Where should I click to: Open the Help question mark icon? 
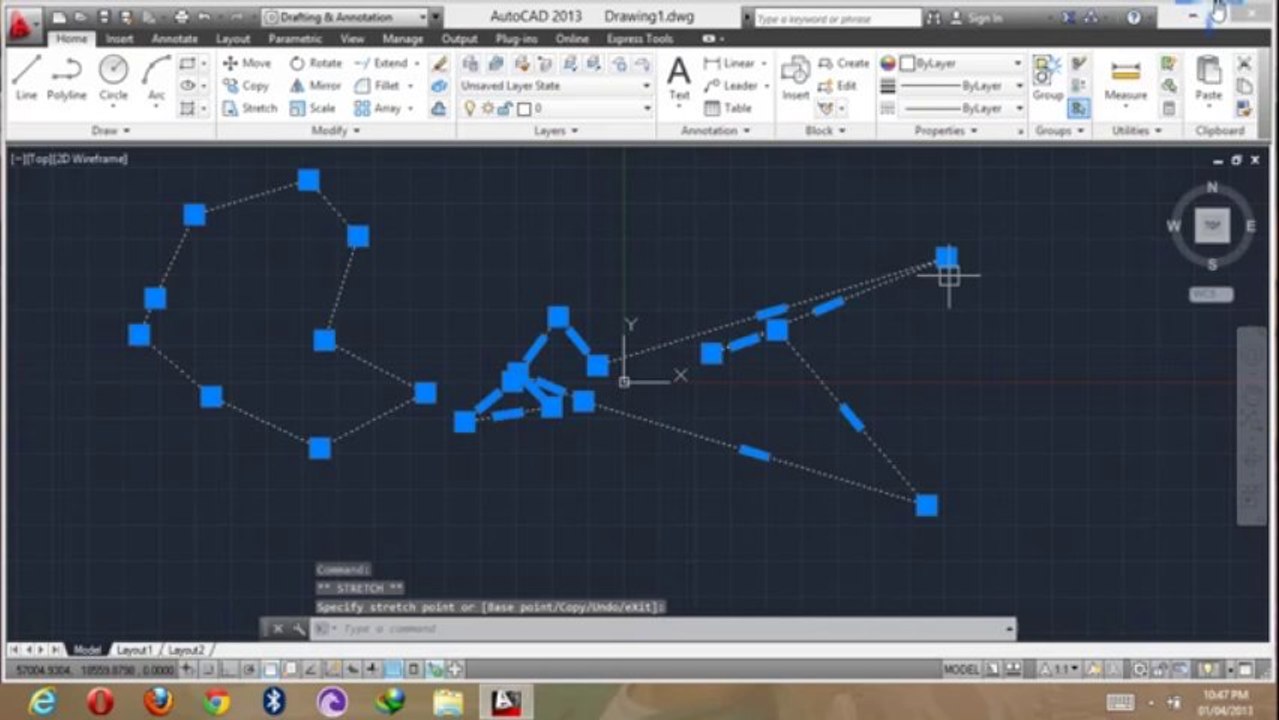[1134, 17]
